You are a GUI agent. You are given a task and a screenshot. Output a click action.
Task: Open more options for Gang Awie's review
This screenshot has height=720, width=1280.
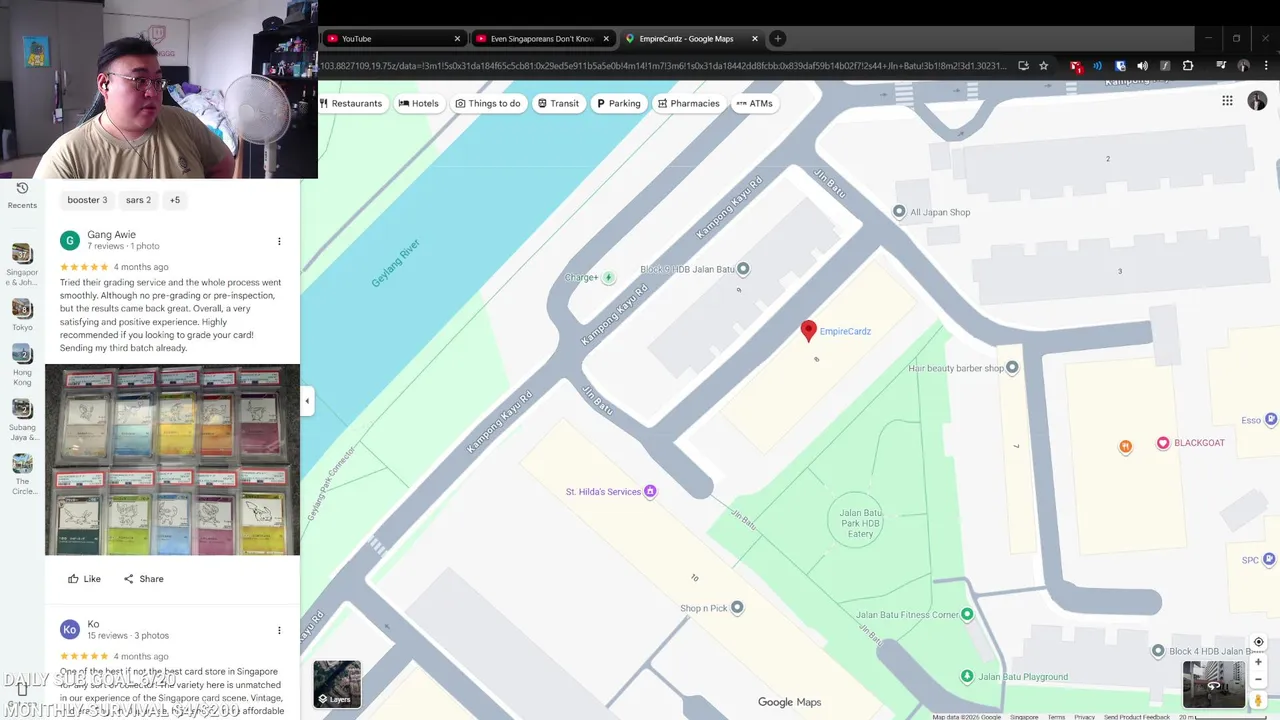[279, 241]
